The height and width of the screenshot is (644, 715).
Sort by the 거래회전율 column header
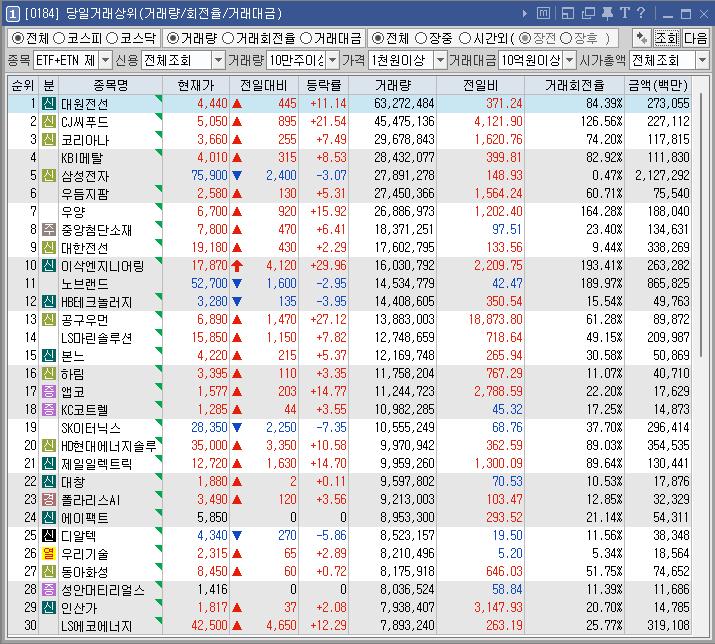tap(574, 85)
